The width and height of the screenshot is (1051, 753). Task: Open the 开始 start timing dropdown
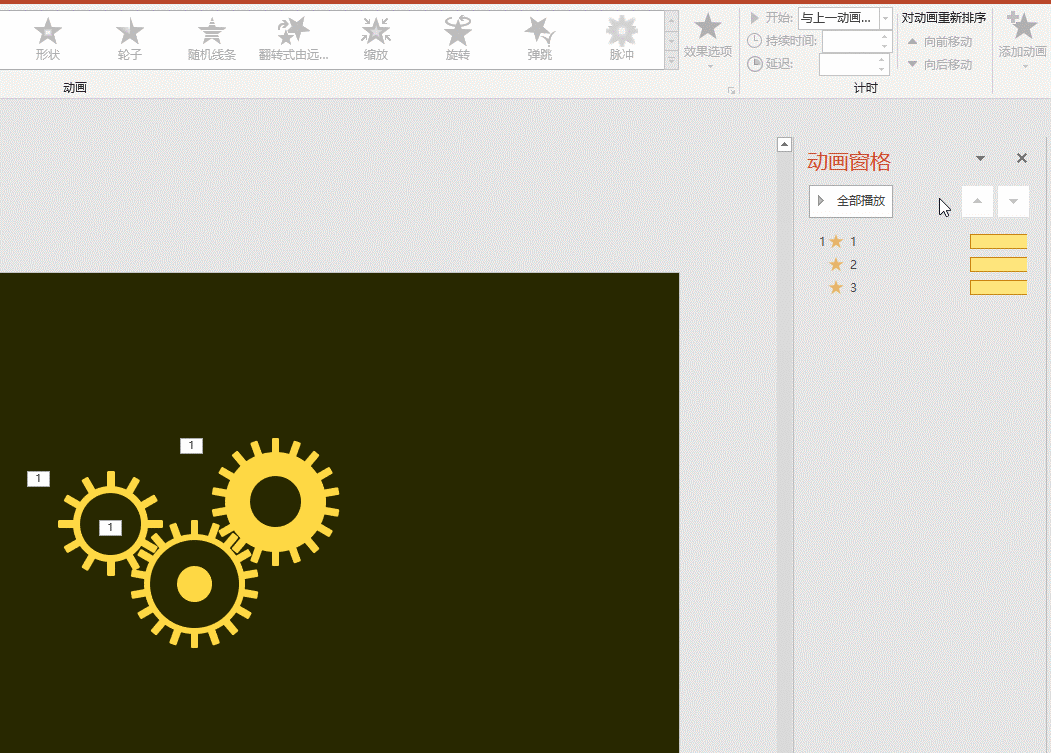885,18
